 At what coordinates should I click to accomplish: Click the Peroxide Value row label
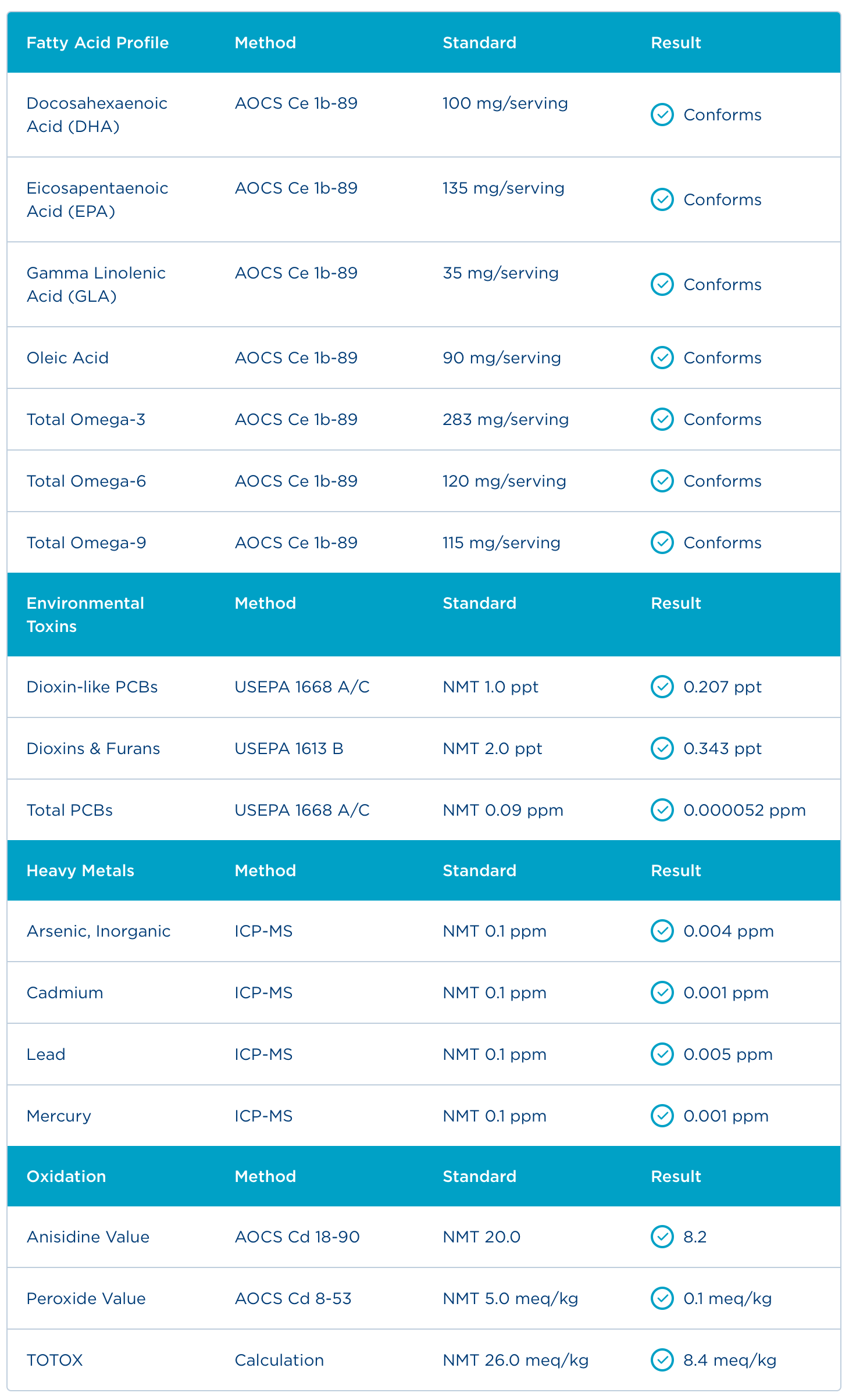point(86,1298)
